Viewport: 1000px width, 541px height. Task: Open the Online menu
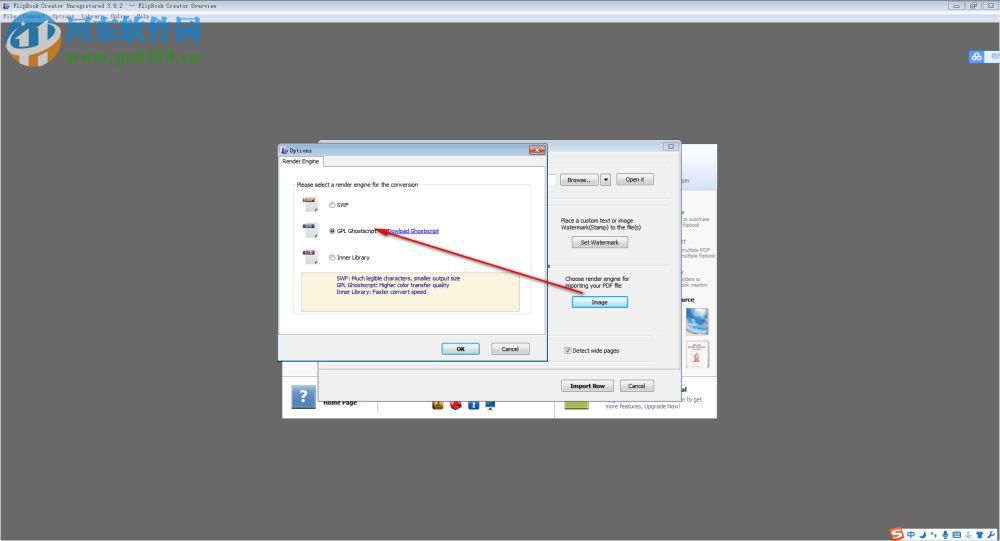pos(119,16)
